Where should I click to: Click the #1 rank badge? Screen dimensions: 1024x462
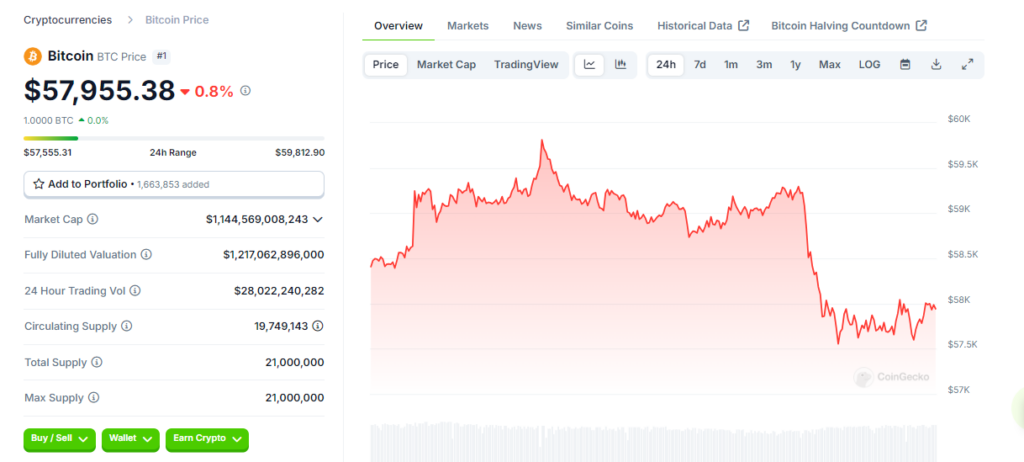[162, 57]
